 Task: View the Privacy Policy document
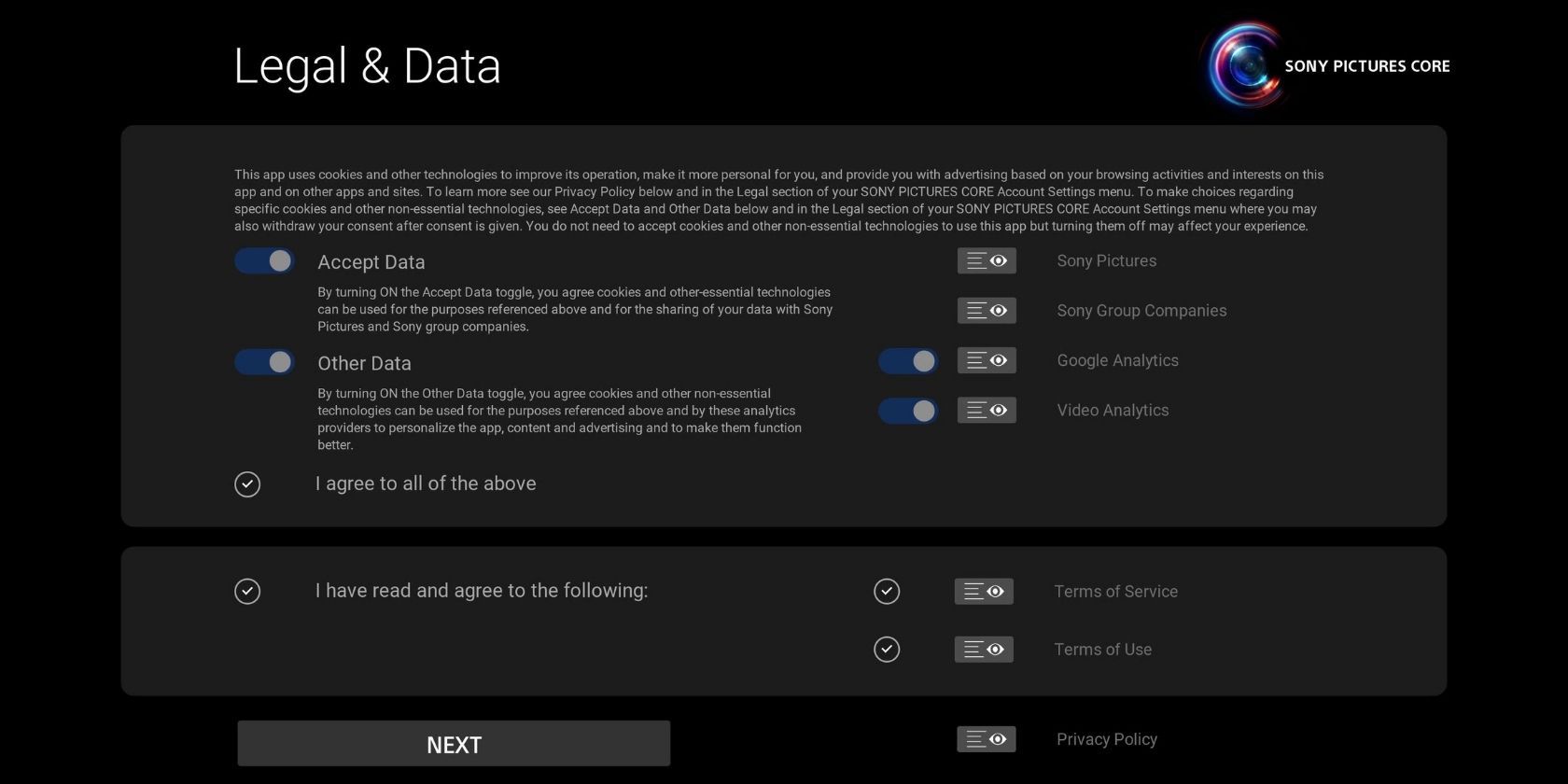987,738
